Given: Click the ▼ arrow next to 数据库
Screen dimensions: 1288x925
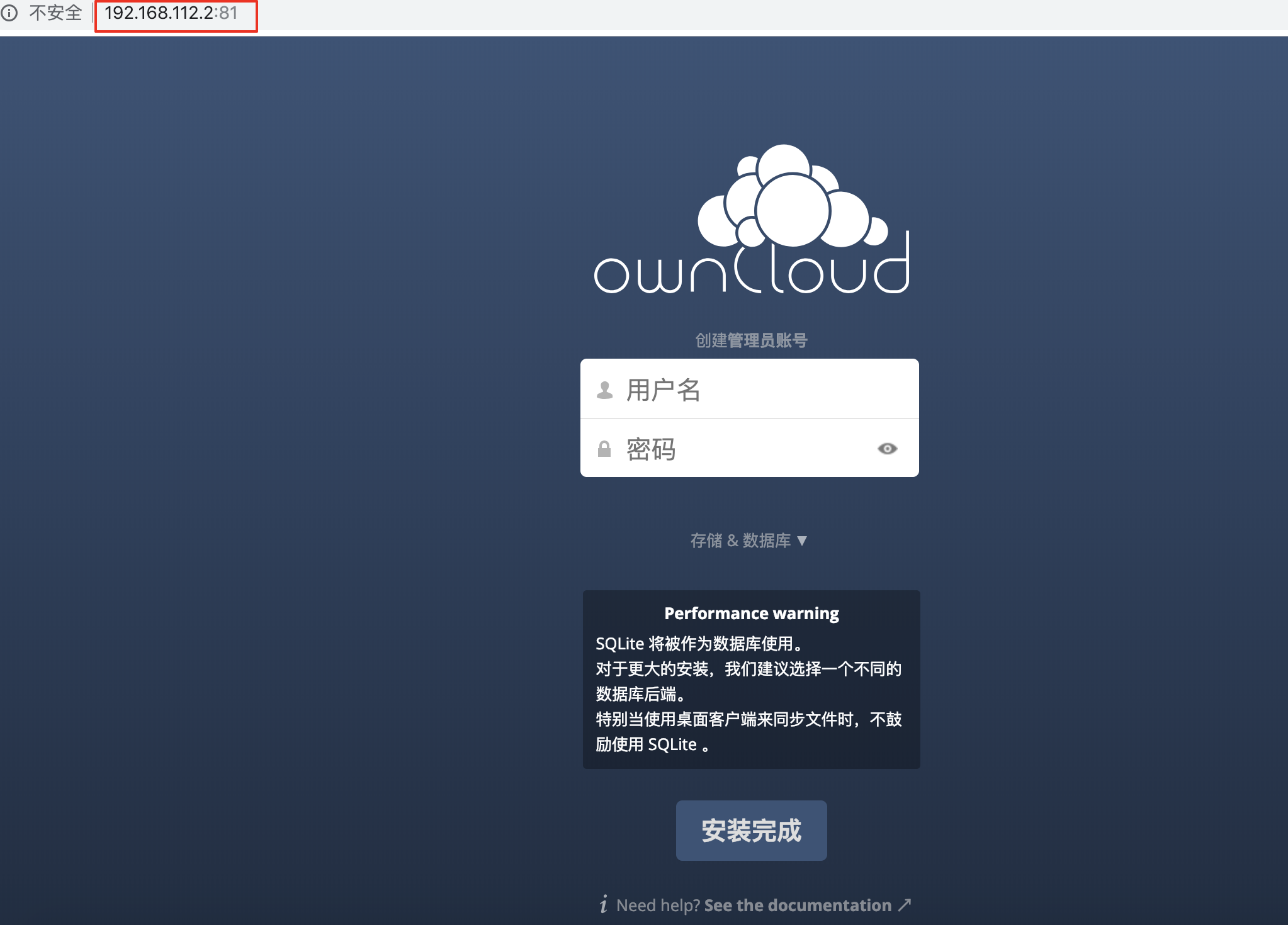Looking at the screenshot, I should pyautogui.click(x=802, y=540).
